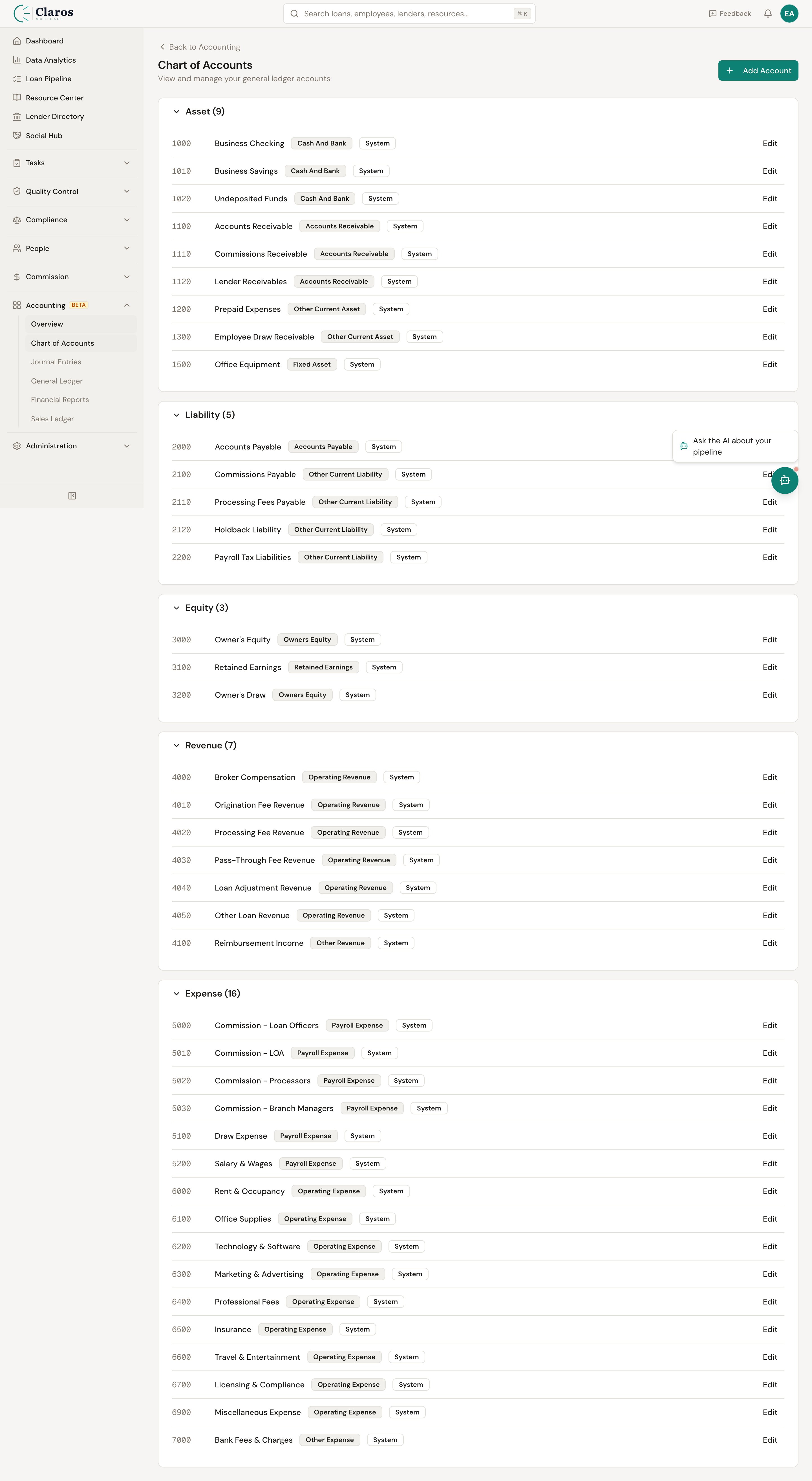Edit the Retained Earnings account
812x1481 pixels.
(769, 667)
